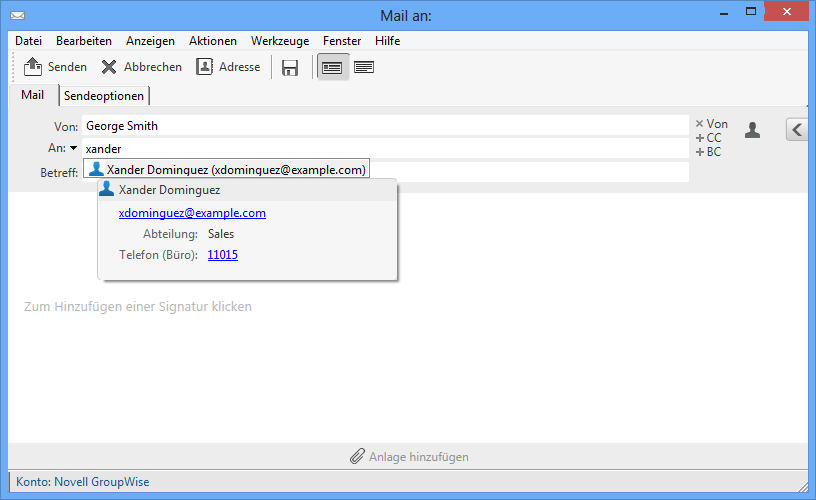Add a CC field via + CC
Viewport: 816px width, 500px height.
(x=709, y=138)
